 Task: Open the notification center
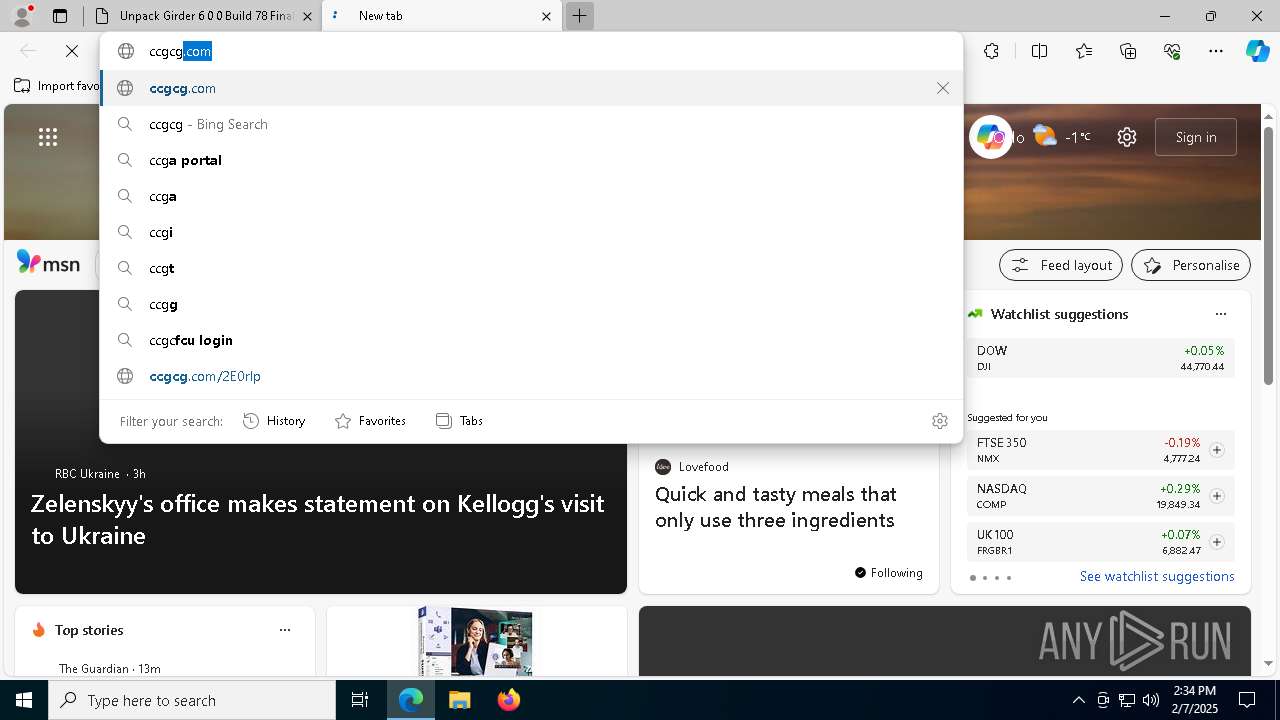1247,700
